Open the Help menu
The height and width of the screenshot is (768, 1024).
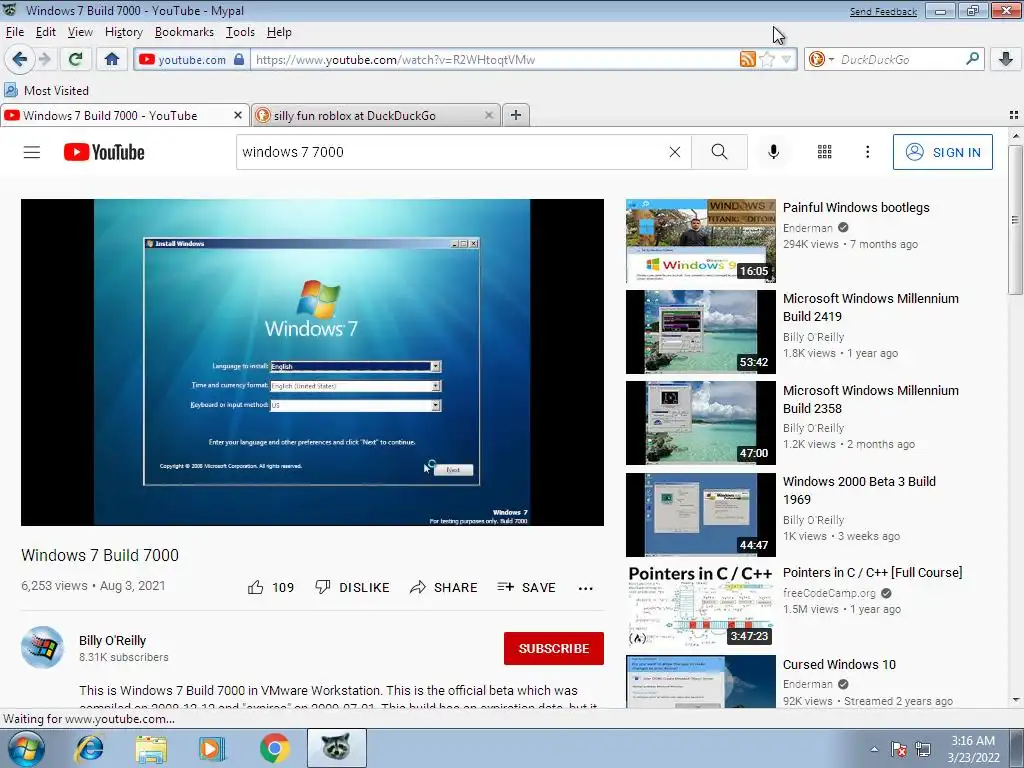pyautogui.click(x=279, y=32)
